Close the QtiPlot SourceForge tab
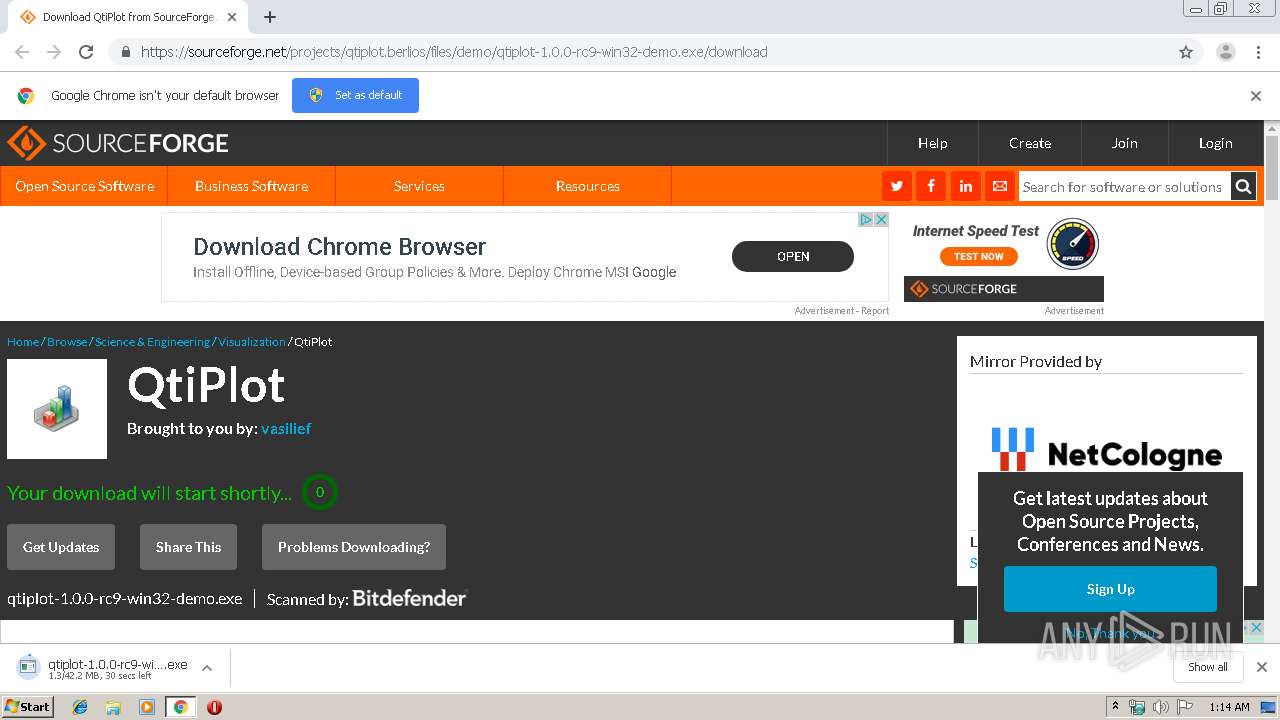1280x720 pixels. pyautogui.click(x=232, y=17)
